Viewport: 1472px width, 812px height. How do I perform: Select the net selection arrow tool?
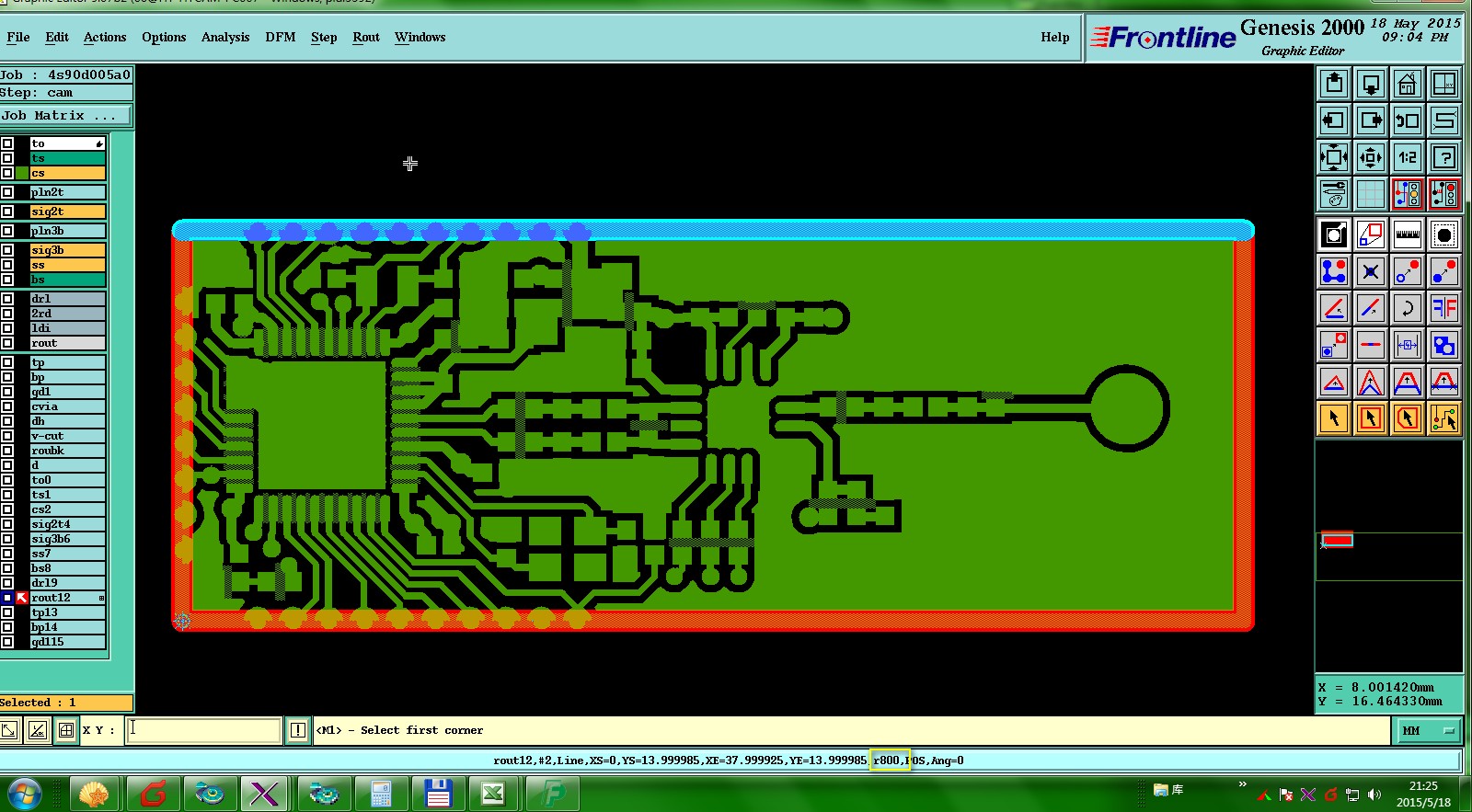[x=1444, y=418]
